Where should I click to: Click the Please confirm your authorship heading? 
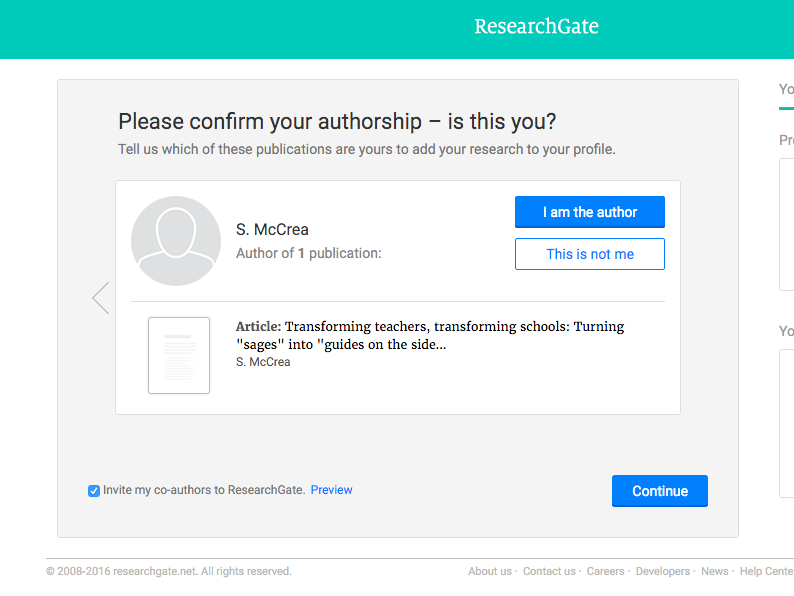pos(337,122)
